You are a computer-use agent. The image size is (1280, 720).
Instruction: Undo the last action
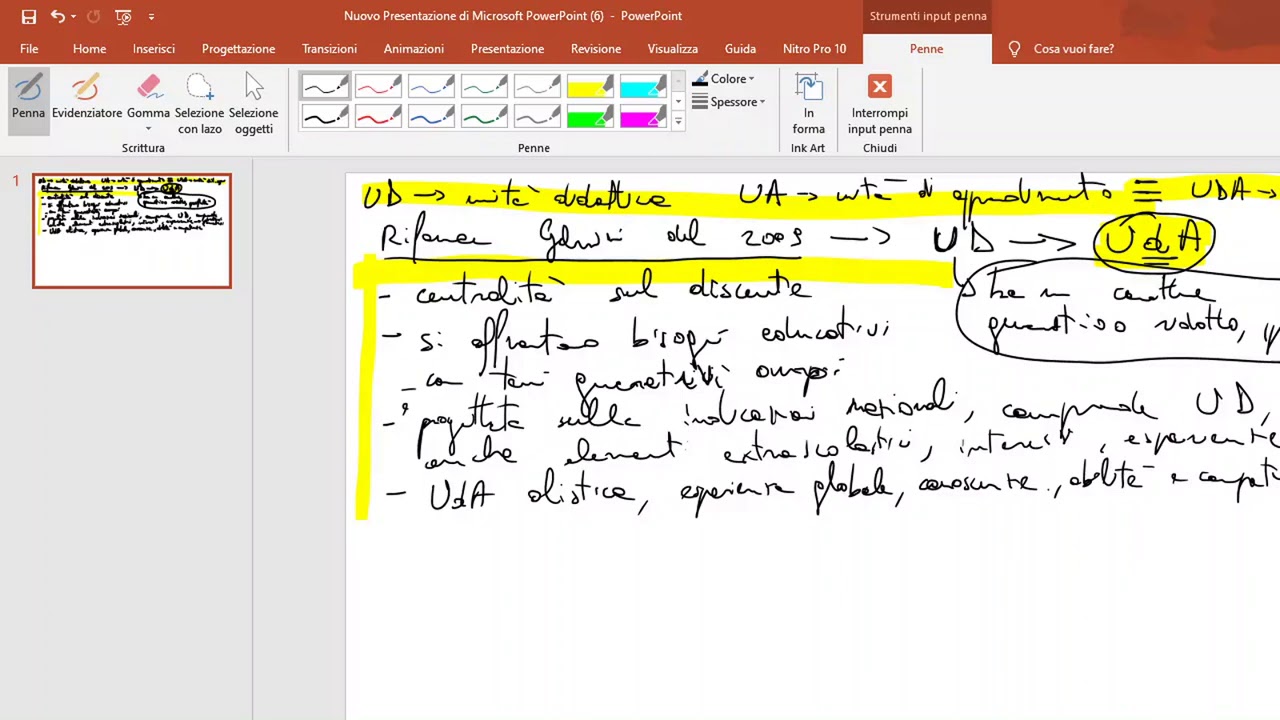pyautogui.click(x=58, y=16)
